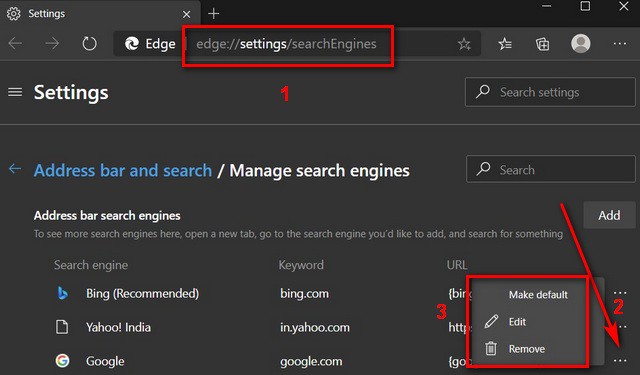Viewport: 640px width, 375px height.
Task: Click the Keyword column header
Action: 301,265
